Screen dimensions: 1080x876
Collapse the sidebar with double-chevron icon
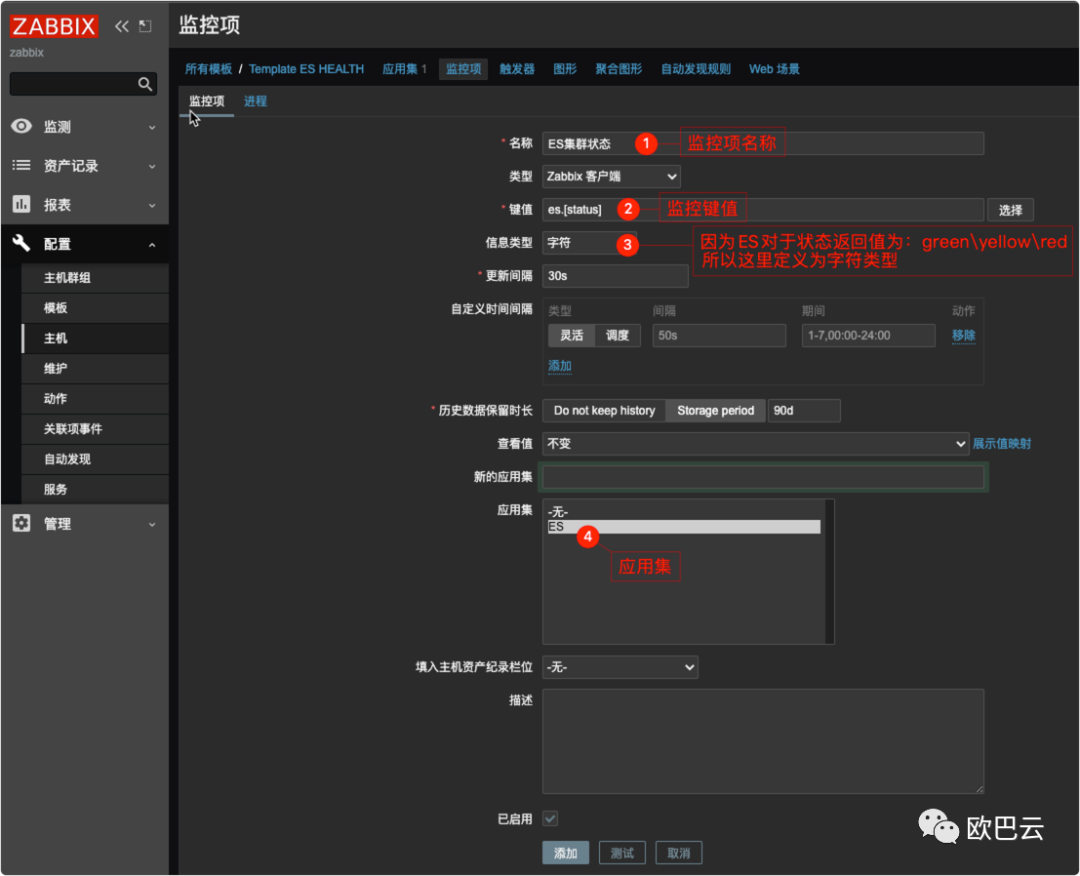(122, 26)
